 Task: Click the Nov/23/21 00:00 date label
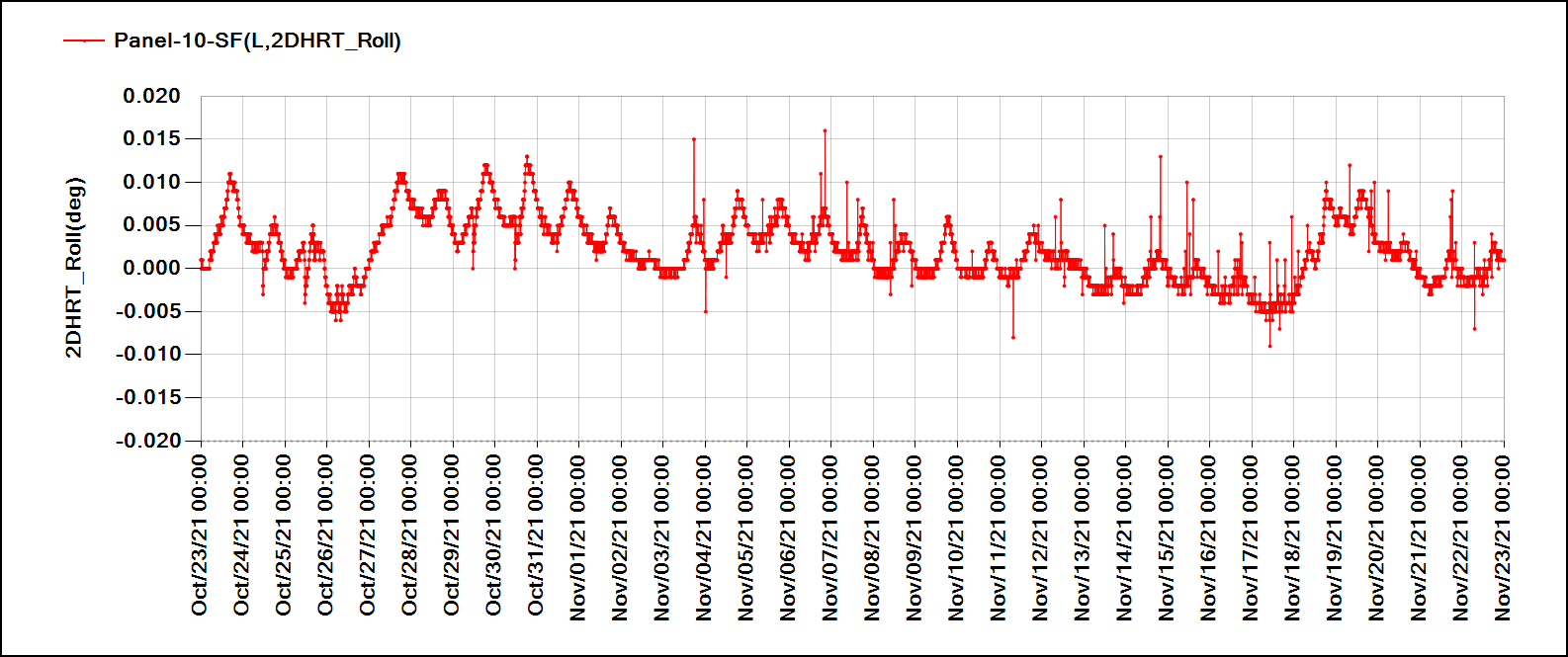(1504, 535)
